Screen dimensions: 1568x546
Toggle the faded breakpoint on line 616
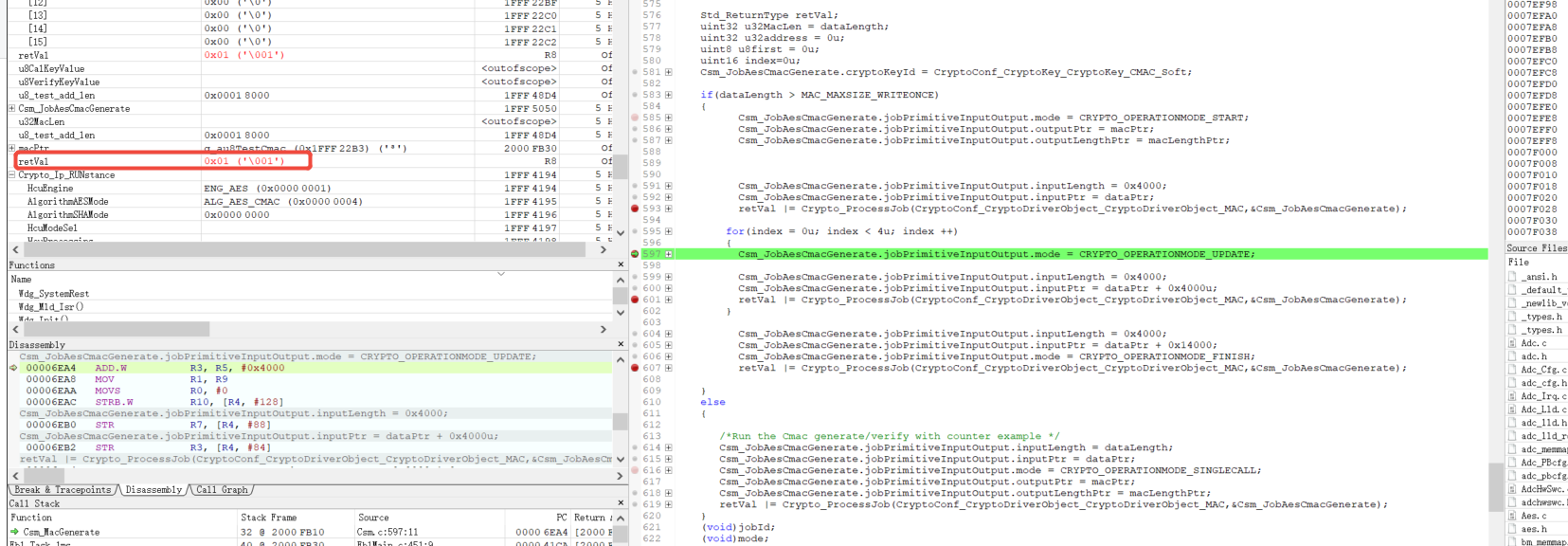(635, 470)
